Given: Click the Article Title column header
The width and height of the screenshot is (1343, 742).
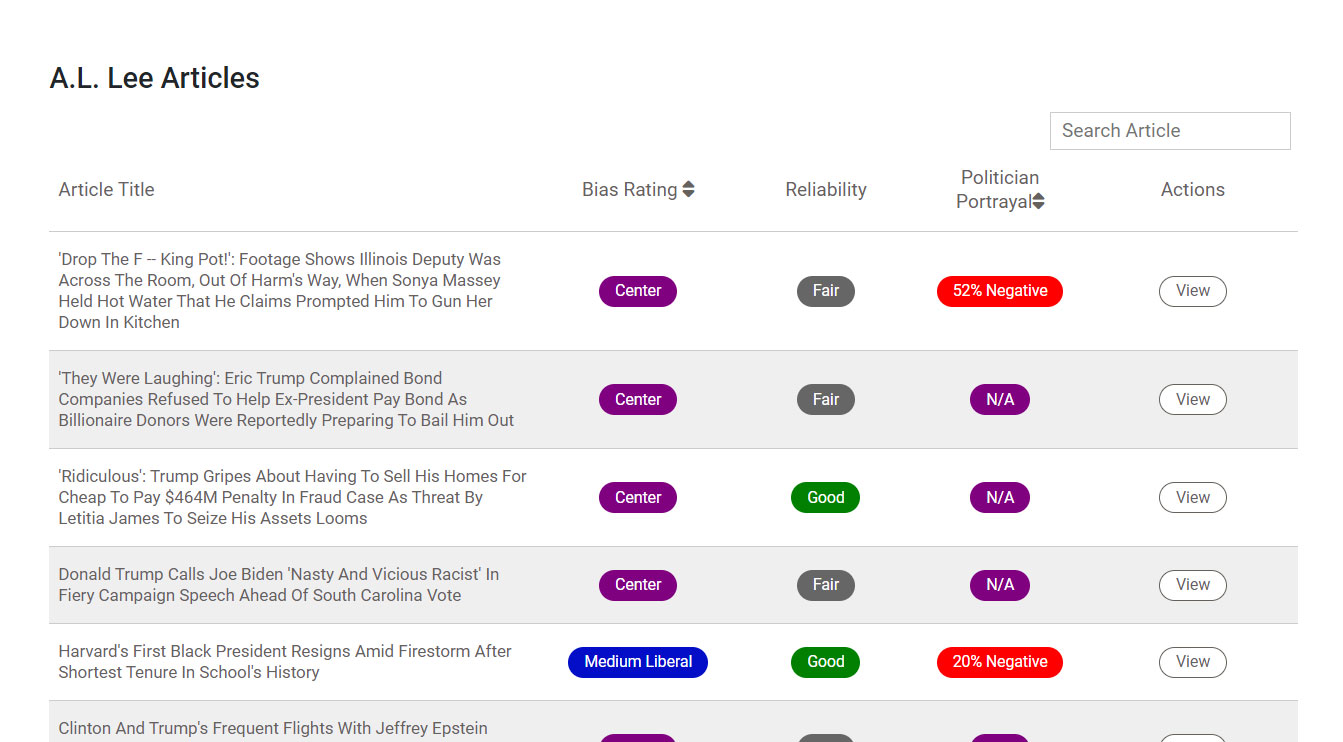Looking at the screenshot, I should coord(106,189).
